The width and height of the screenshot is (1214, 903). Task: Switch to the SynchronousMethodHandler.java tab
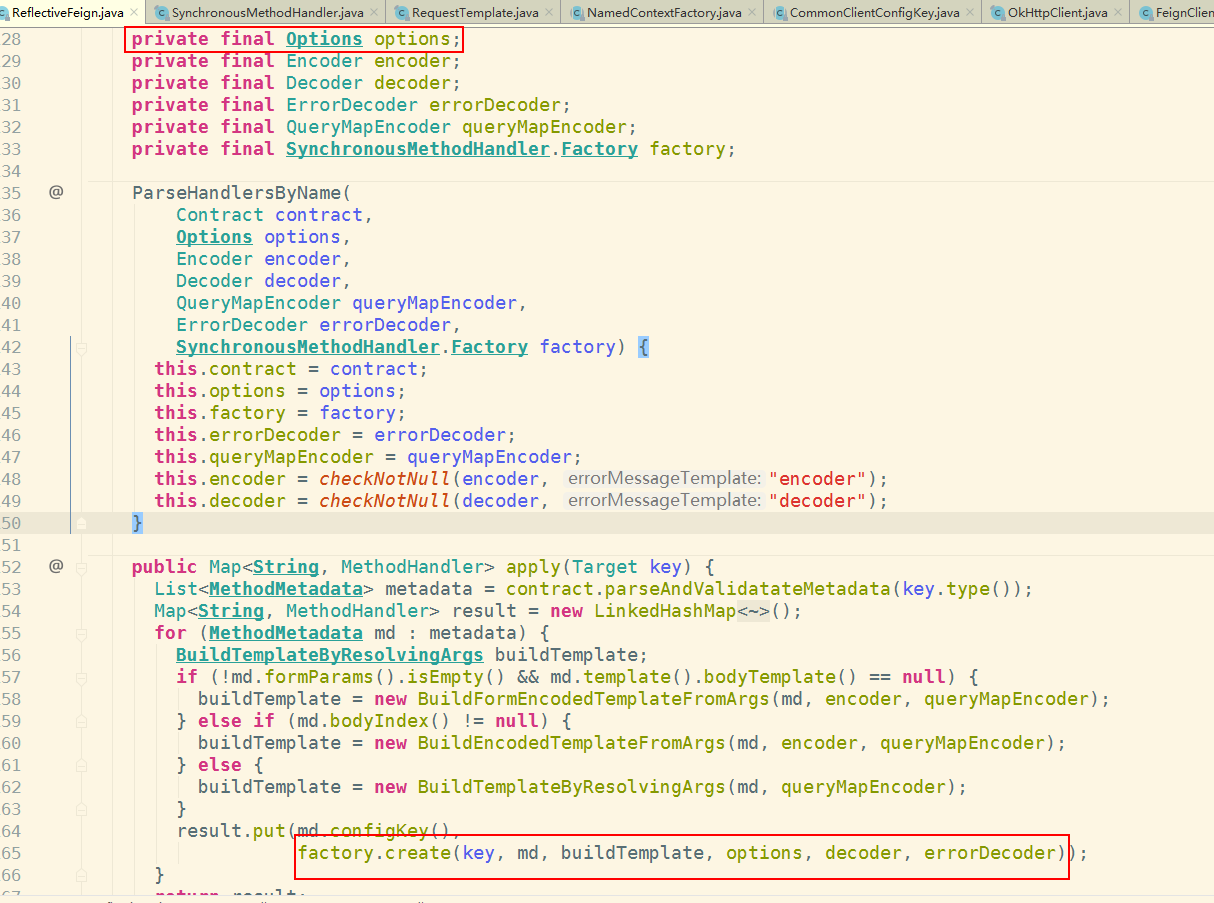pos(265,14)
